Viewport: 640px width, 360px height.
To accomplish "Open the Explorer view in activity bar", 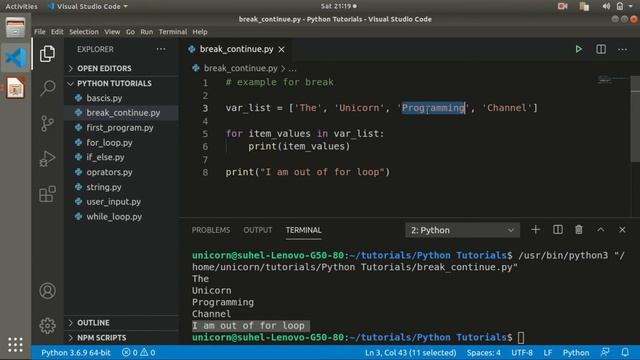I will (47, 54).
